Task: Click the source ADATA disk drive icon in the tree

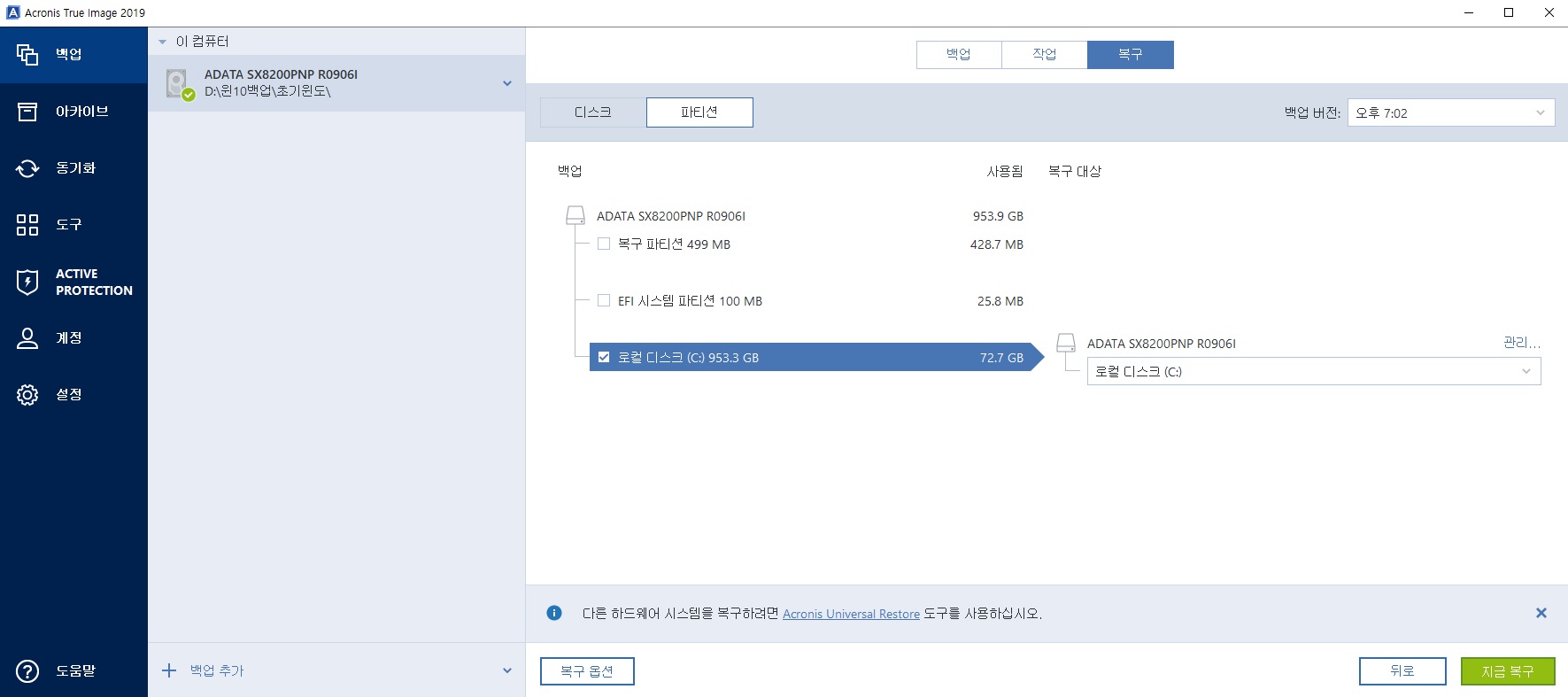Action: coord(575,215)
